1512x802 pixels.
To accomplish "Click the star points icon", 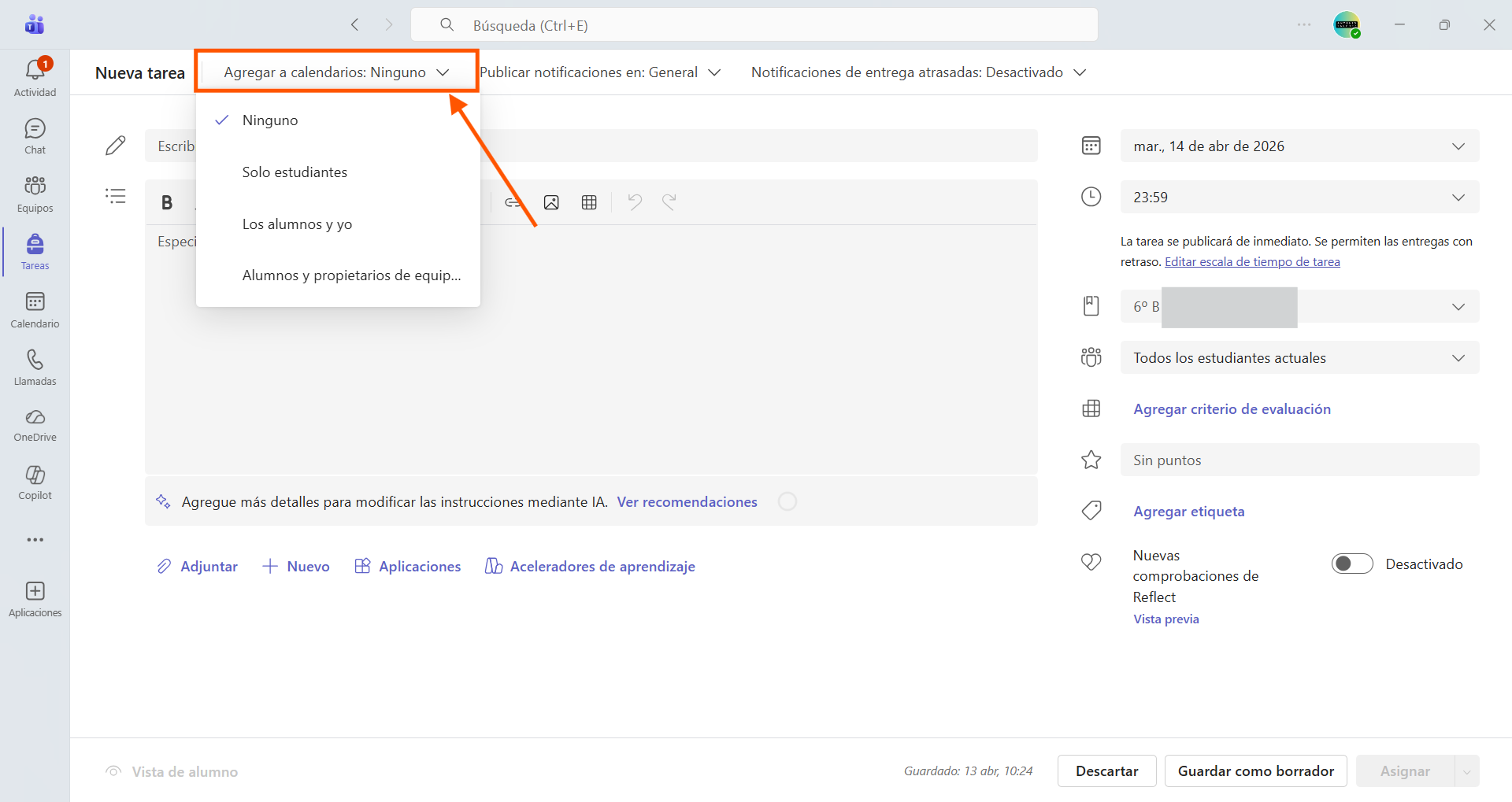I will pyautogui.click(x=1091, y=460).
